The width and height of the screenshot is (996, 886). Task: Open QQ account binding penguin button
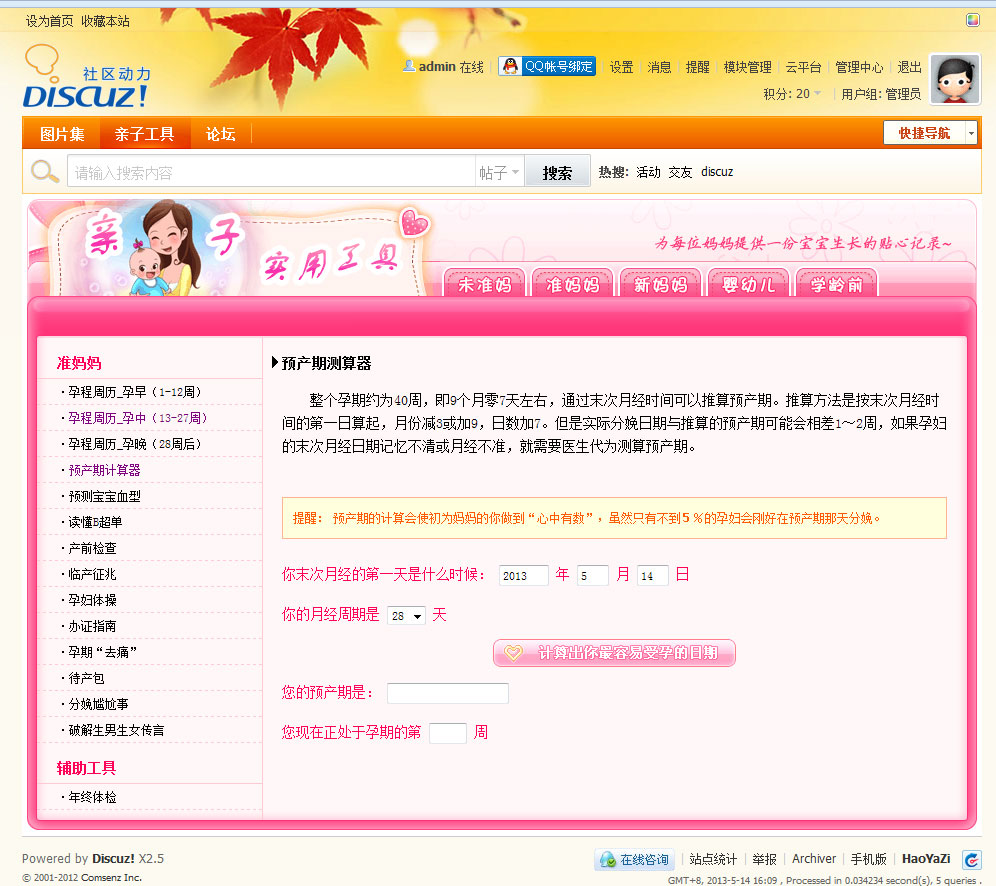(x=547, y=66)
